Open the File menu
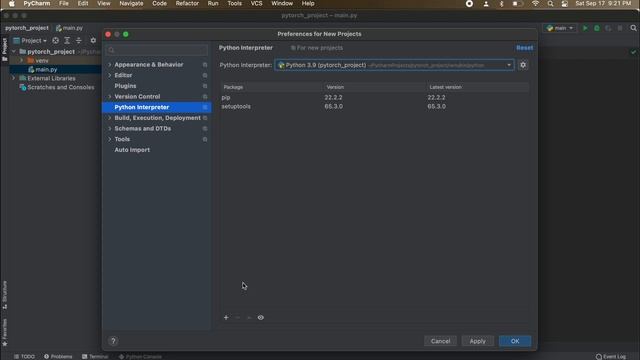This screenshot has width=640, height=360. click(x=64, y=4)
